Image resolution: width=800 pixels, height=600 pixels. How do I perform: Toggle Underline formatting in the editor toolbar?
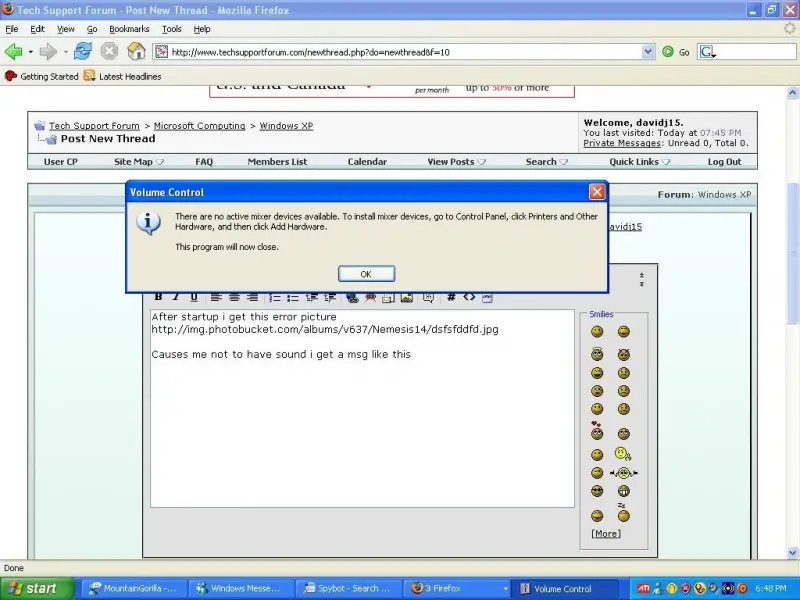[194, 297]
